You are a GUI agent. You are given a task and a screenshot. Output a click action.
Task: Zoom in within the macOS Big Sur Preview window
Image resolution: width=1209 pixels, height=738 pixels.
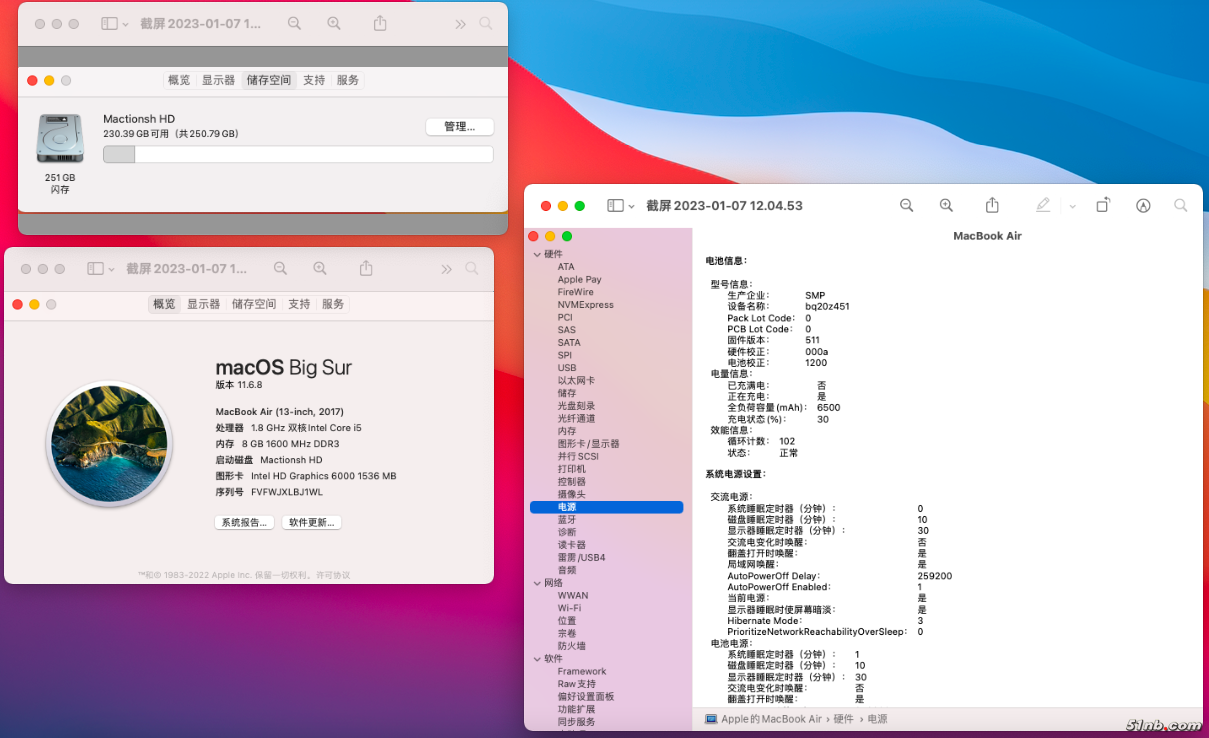(320, 268)
